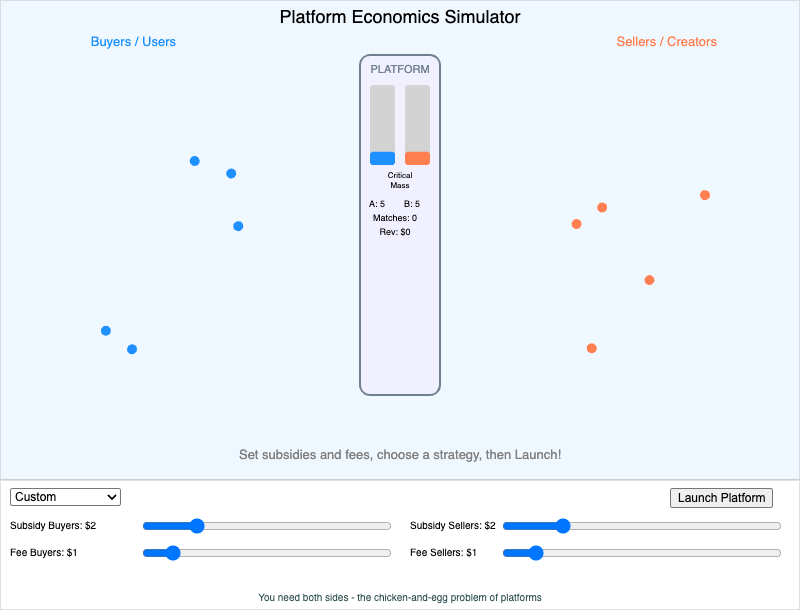Click the Subsidy Sellers slider handle
This screenshot has width=800, height=612.
point(563,525)
